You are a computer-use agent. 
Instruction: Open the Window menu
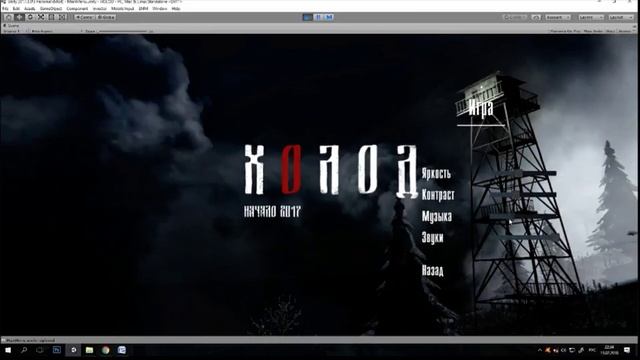pos(160,9)
